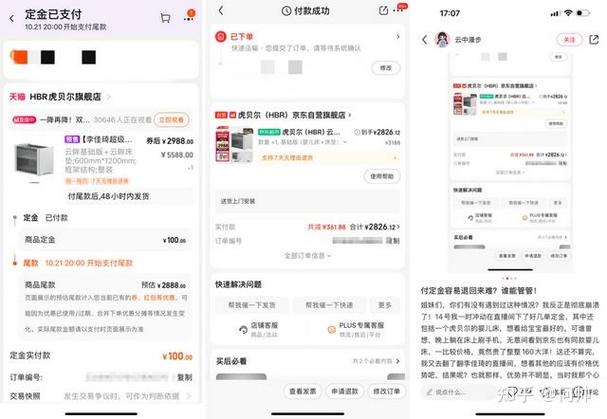
Task: Tap the 修改订单 button
Action: point(386,391)
